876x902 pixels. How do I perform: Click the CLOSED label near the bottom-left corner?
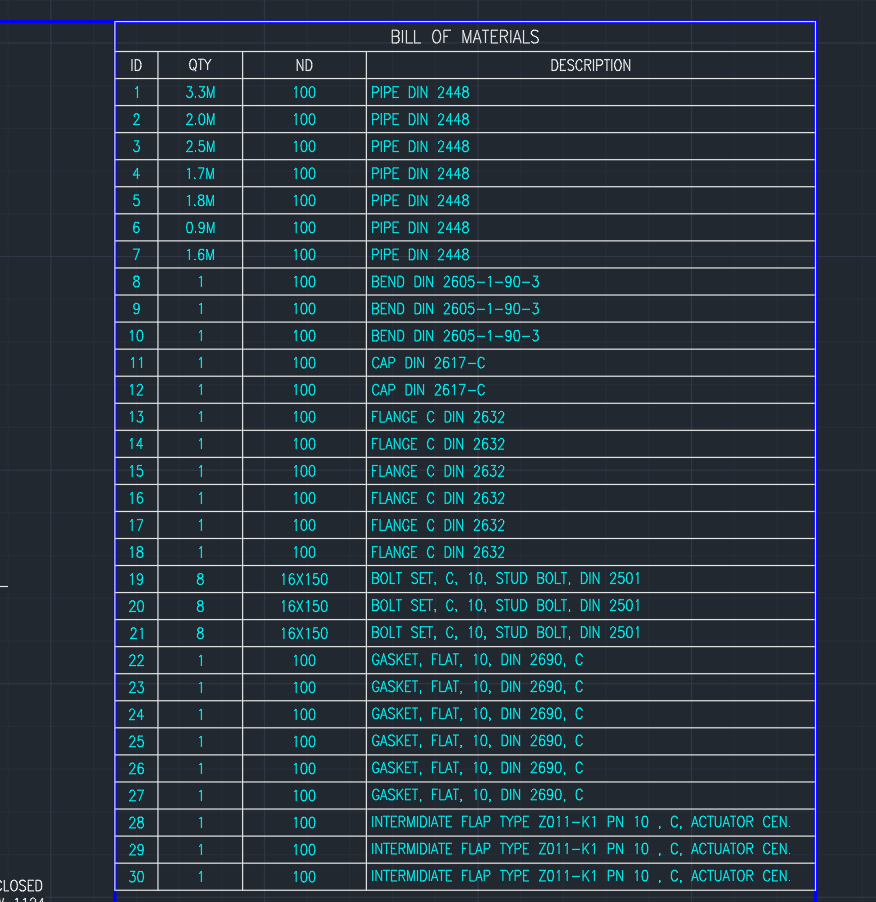coord(21,885)
